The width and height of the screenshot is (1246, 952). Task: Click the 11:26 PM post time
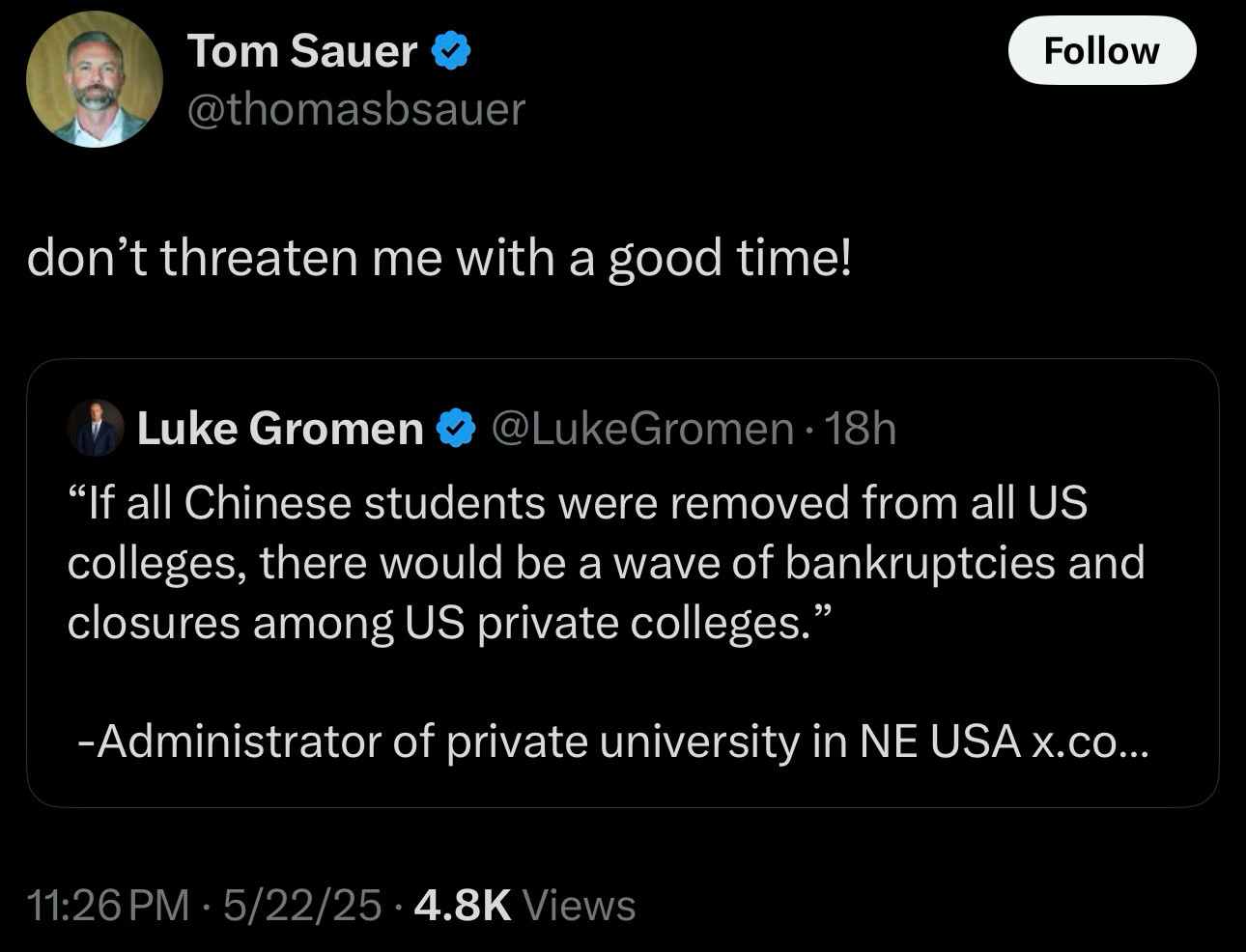108,905
